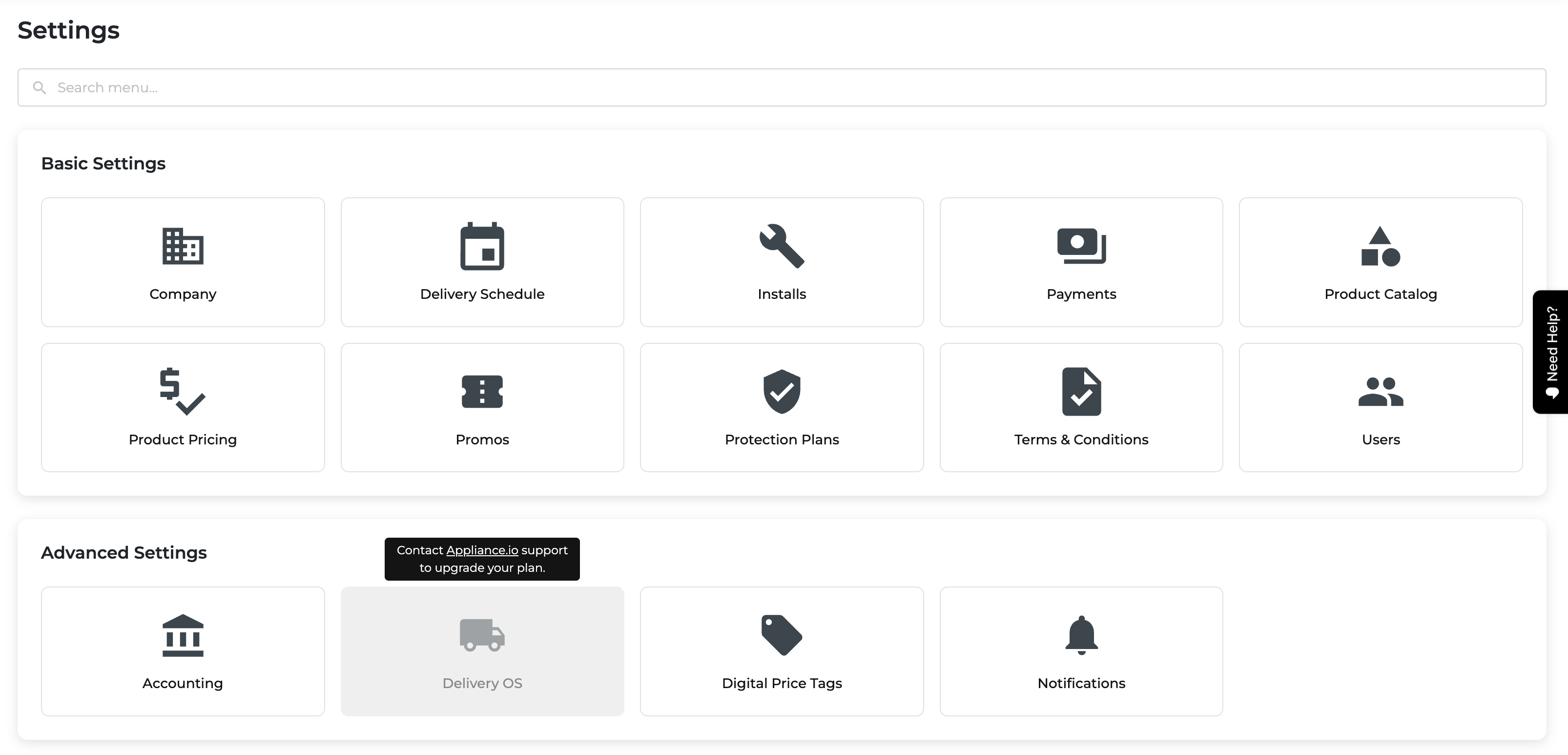1568x755 pixels.
Task: Select the Terms & Conditions label
Action: tap(1081, 440)
